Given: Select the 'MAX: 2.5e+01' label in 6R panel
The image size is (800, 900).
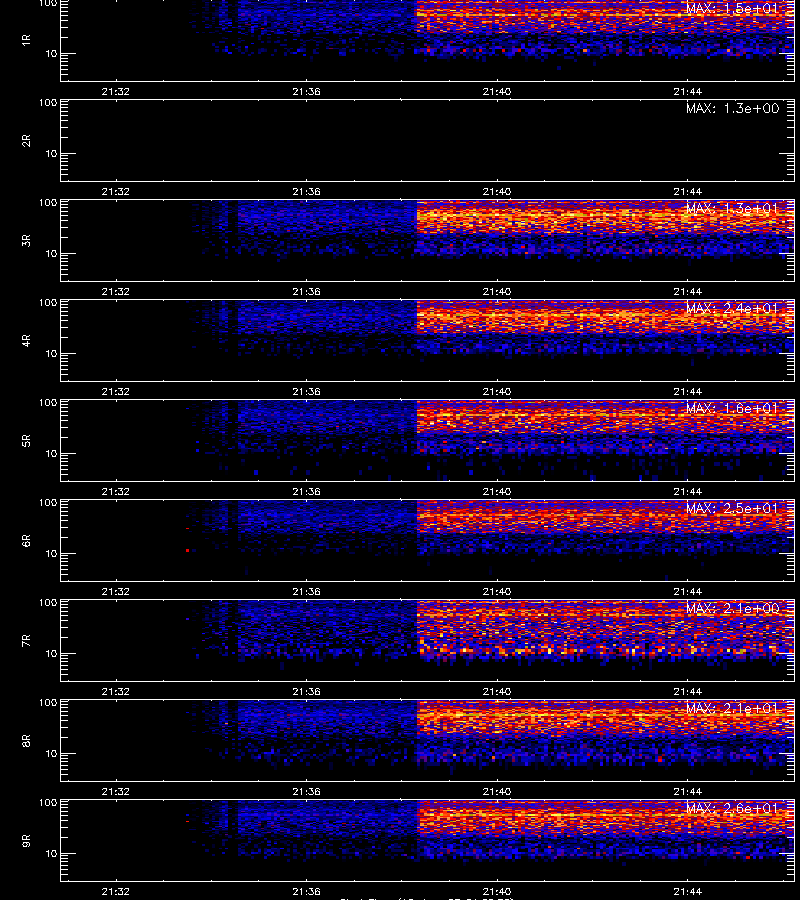Looking at the screenshot, I should pyautogui.click(x=733, y=509).
